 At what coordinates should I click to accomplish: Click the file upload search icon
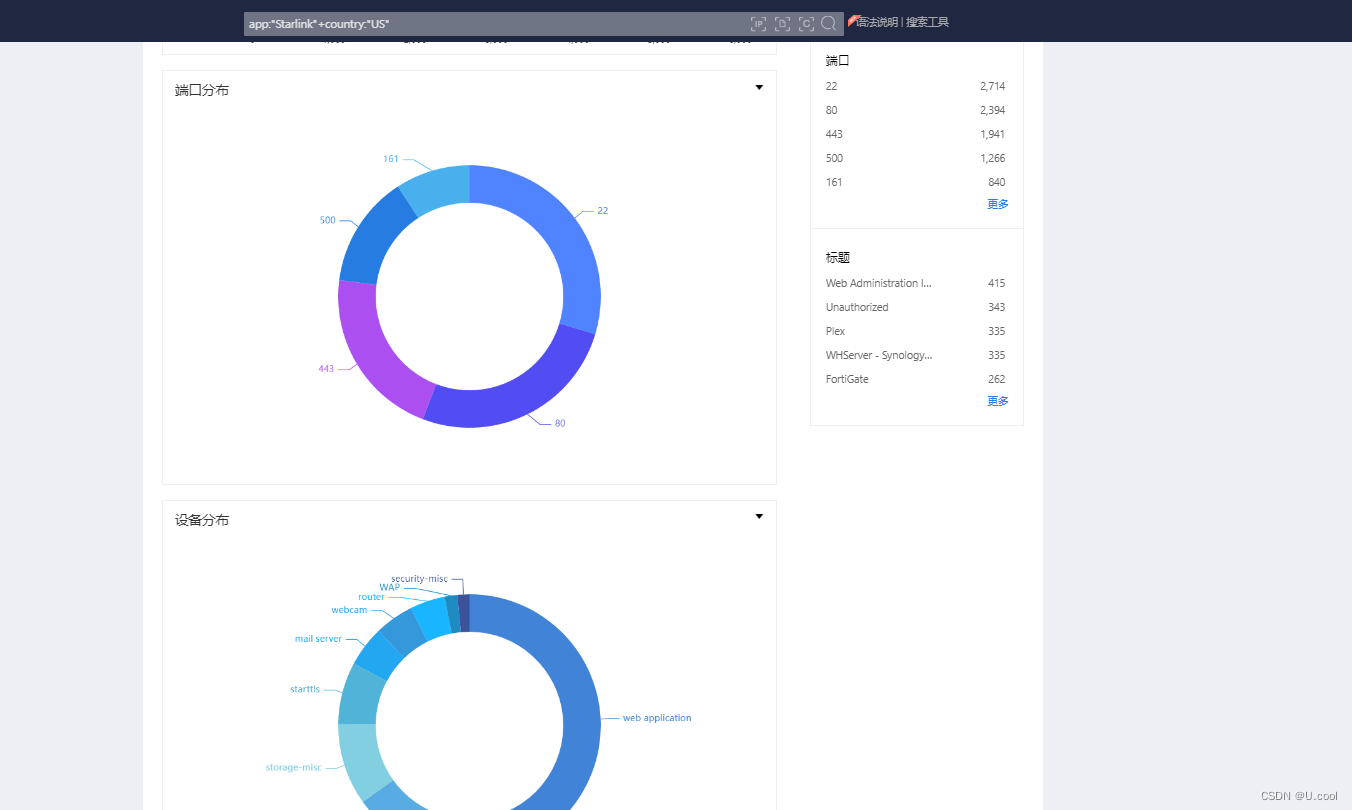coord(783,23)
